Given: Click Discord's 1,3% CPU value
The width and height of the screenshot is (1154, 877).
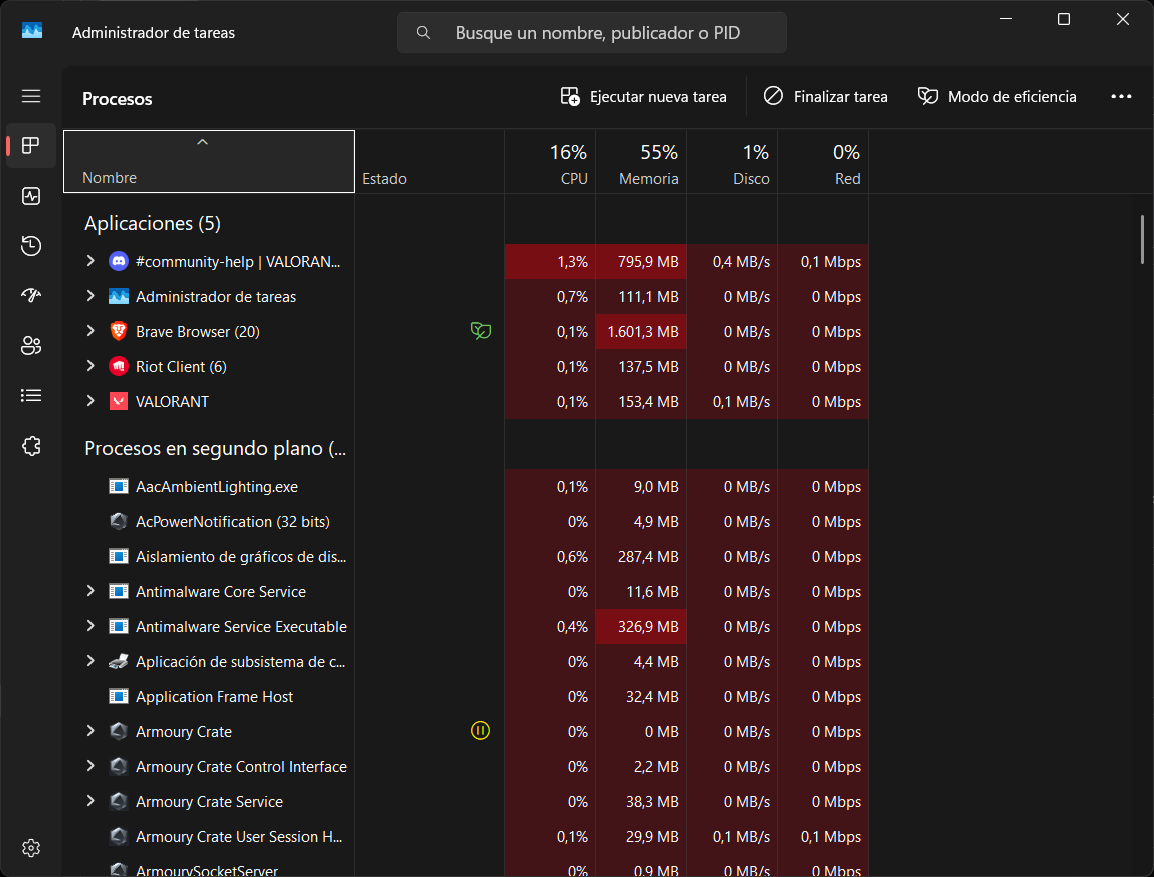Looking at the screenshot, I should pos(572,262).
